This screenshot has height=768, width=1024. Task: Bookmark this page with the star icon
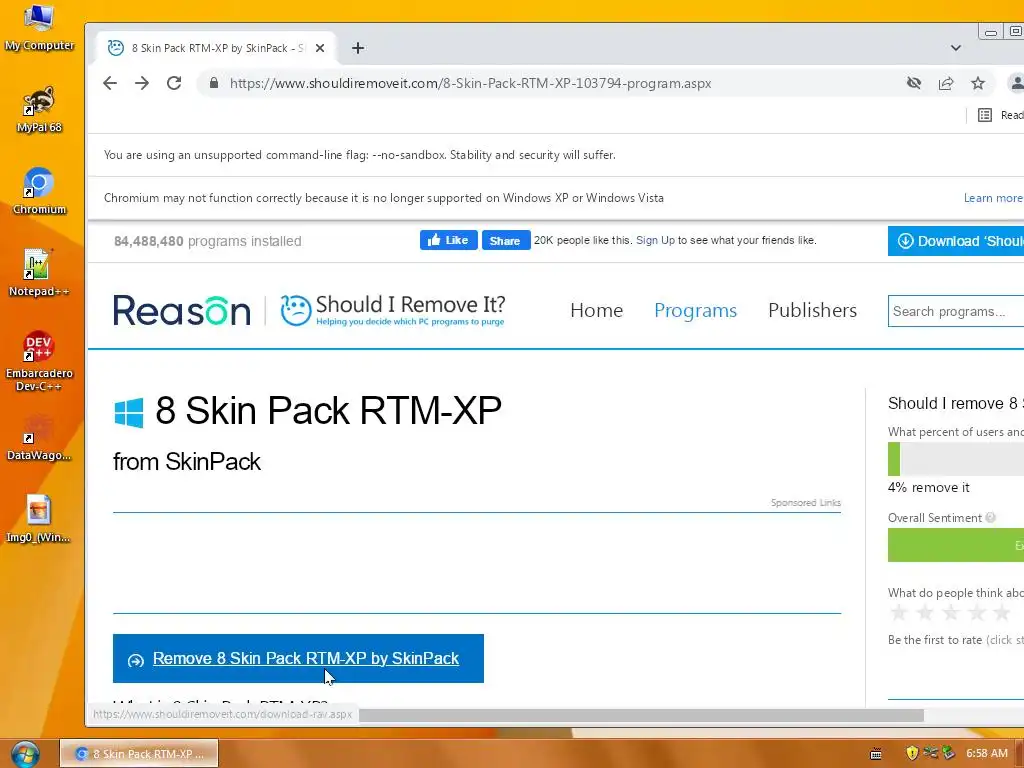[x=978, y=83]
